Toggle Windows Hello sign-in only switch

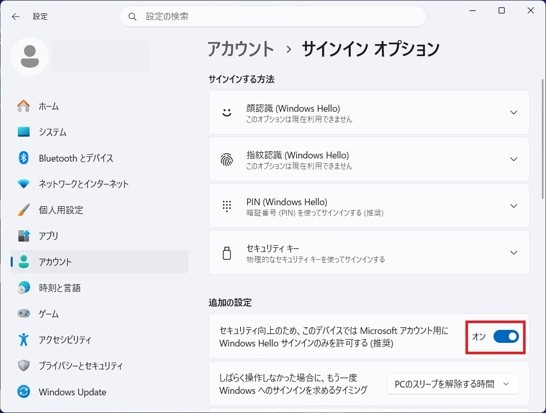tap(506, 336)
